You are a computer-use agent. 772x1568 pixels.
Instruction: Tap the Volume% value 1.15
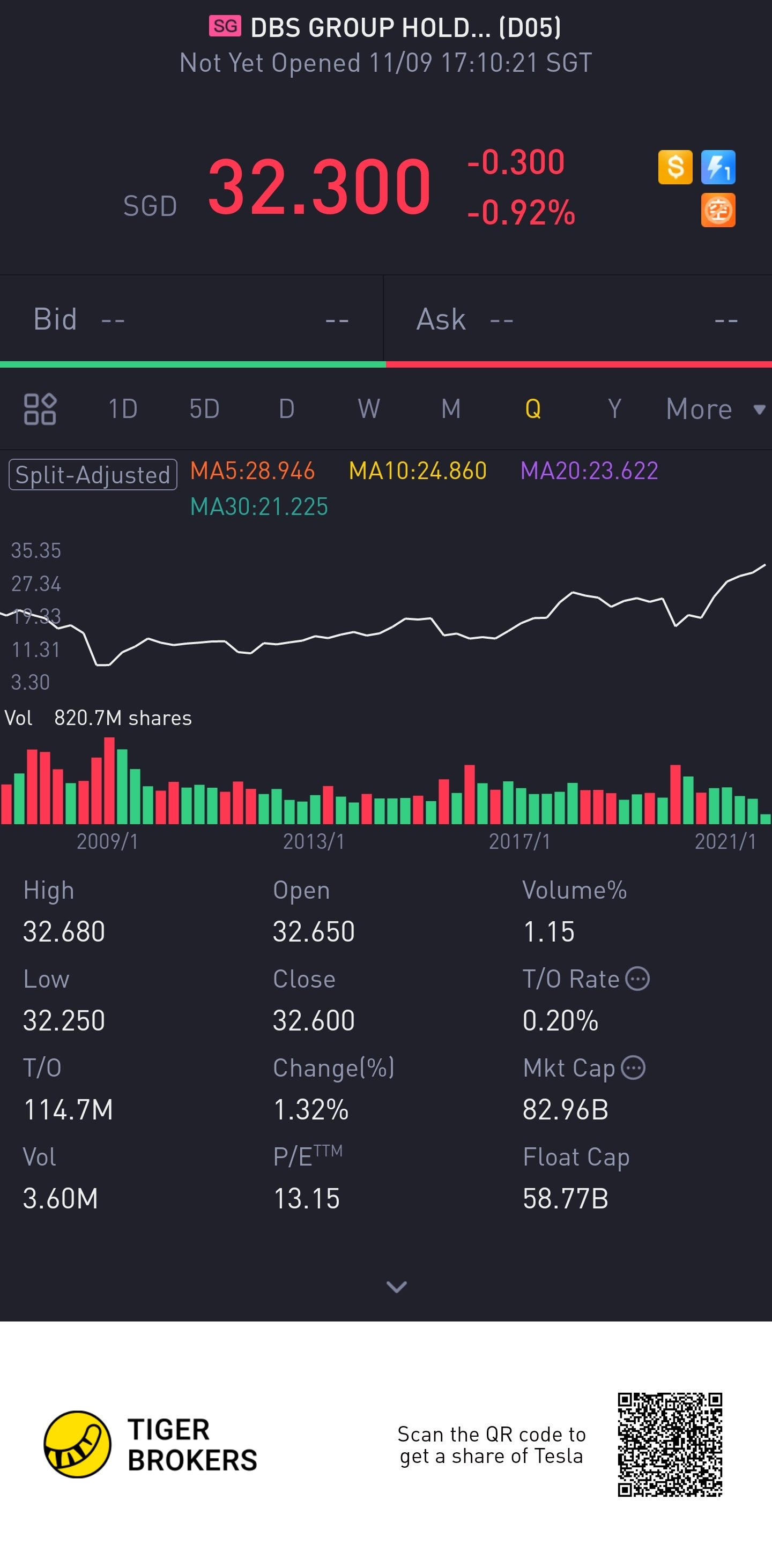pos(548,931)
